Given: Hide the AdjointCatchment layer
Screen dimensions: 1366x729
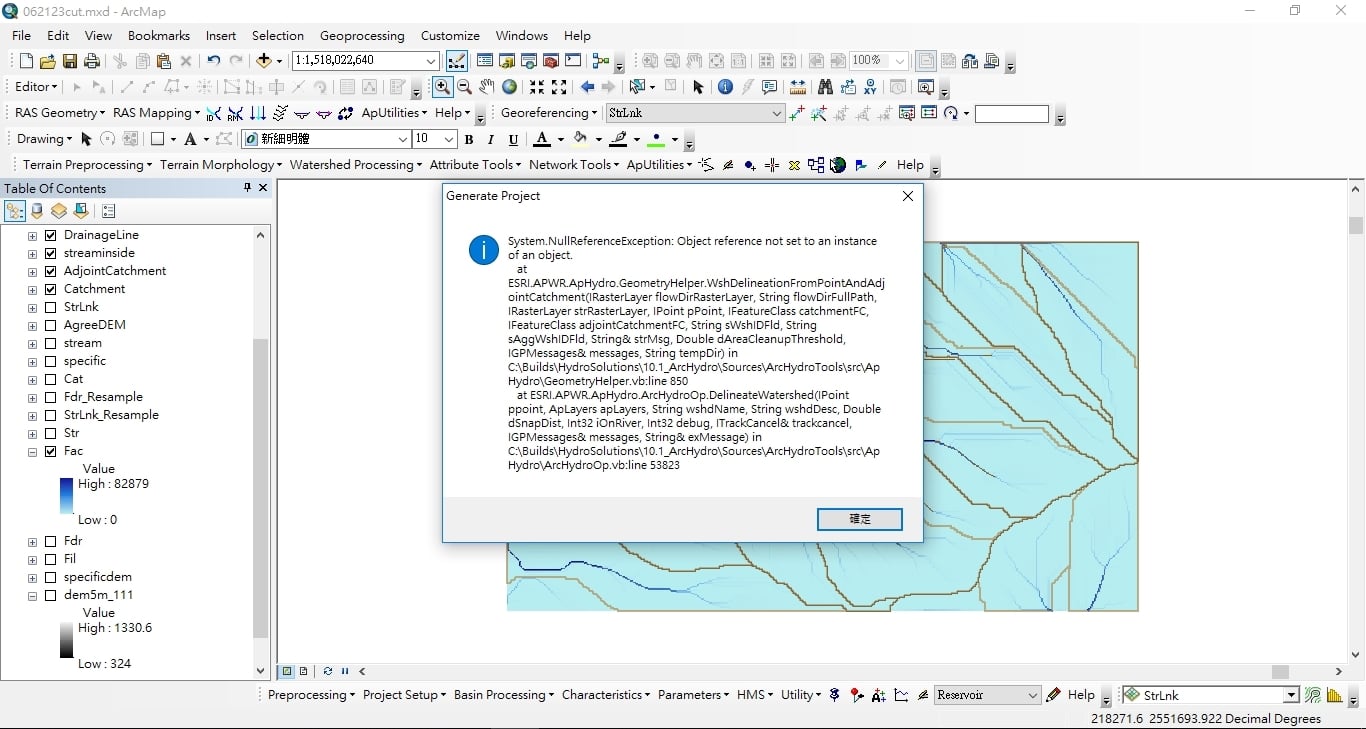Looking at the screenshot, I should pos(51,271).
